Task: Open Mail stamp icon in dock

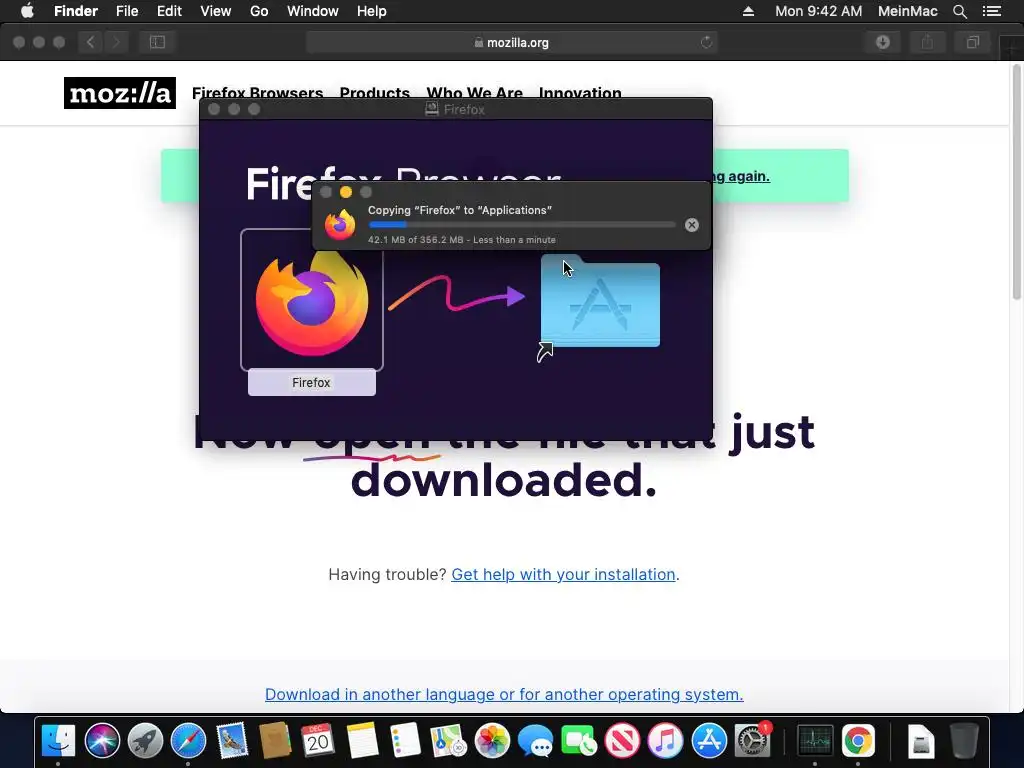Action: click(232, 741)
